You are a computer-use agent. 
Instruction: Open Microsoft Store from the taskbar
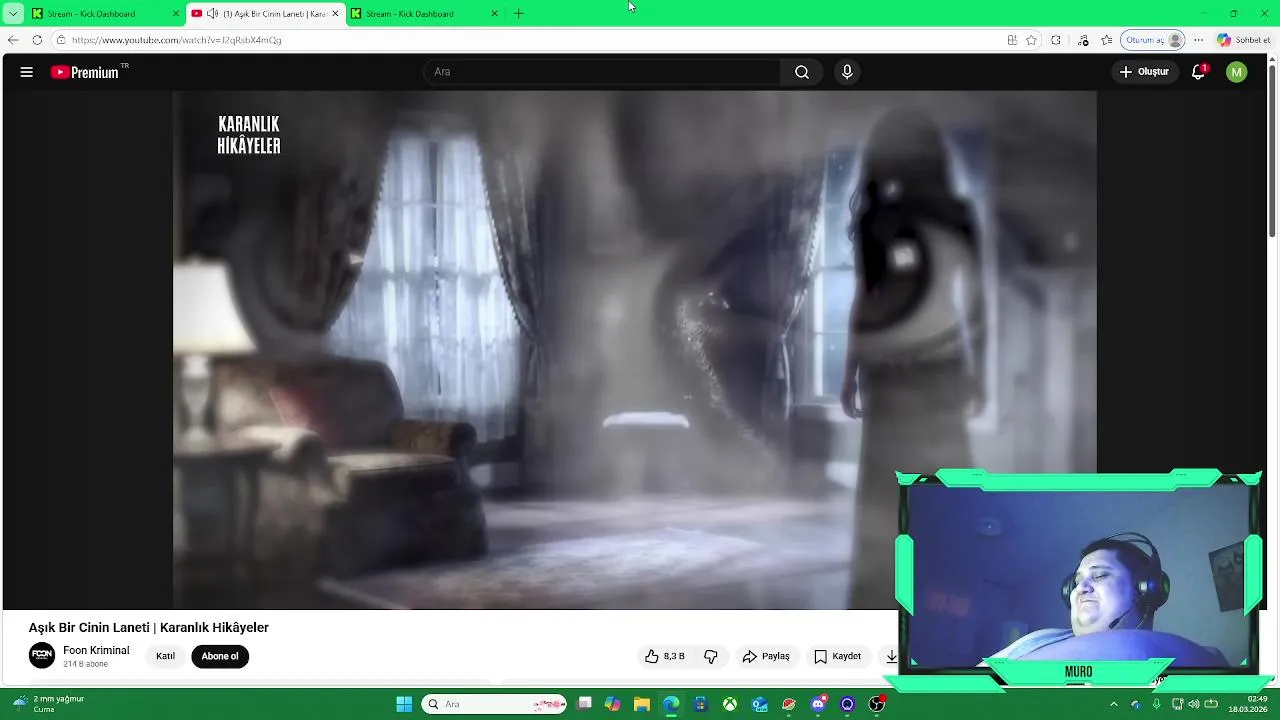[x=700, y=704]
